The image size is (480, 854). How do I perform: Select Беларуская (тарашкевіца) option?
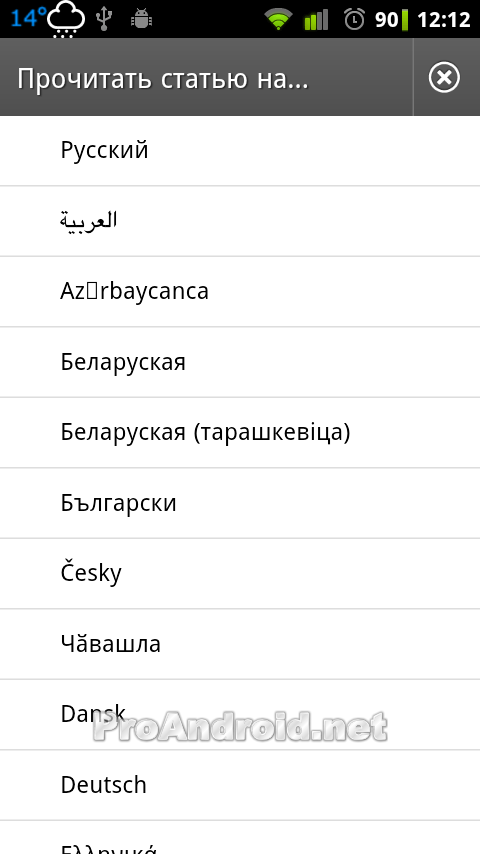240,432
